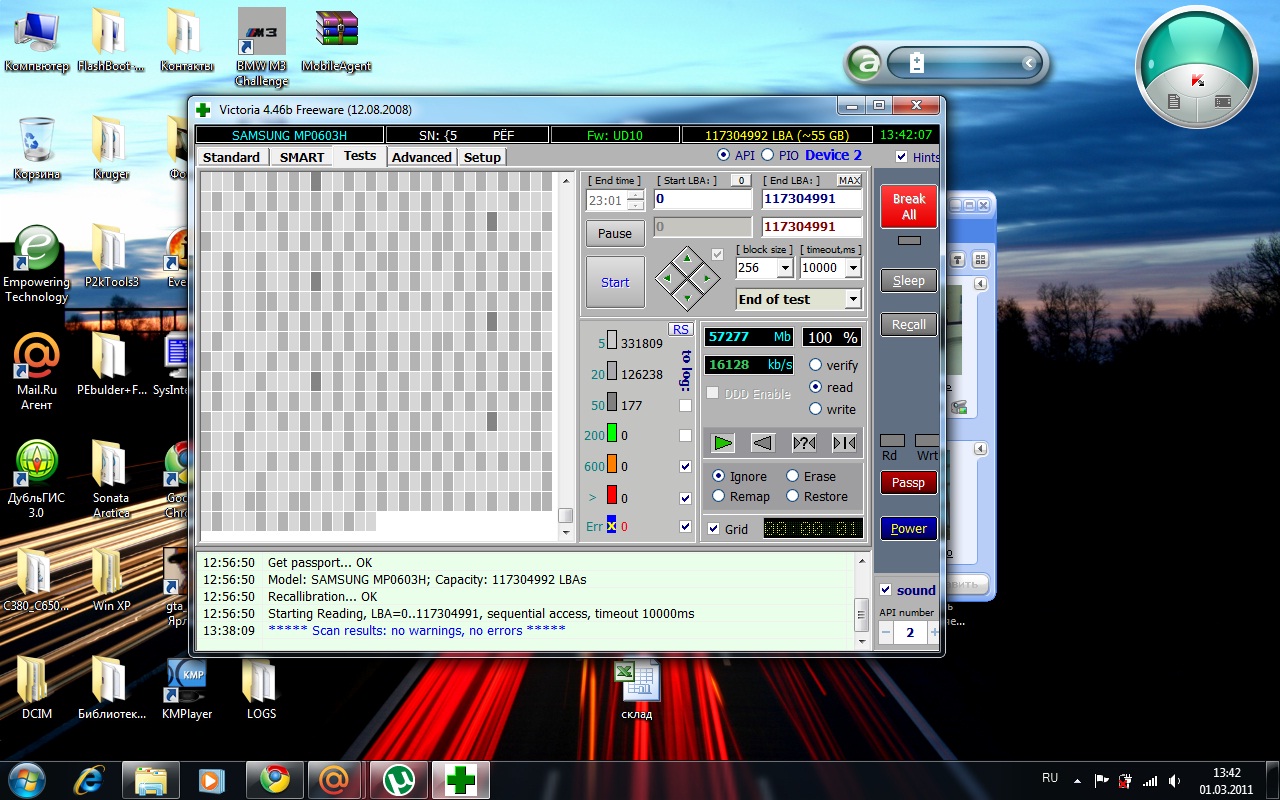Show hidden tray icons arrow
This screenshot has height=800, width=1280.
click(1077, 780)
